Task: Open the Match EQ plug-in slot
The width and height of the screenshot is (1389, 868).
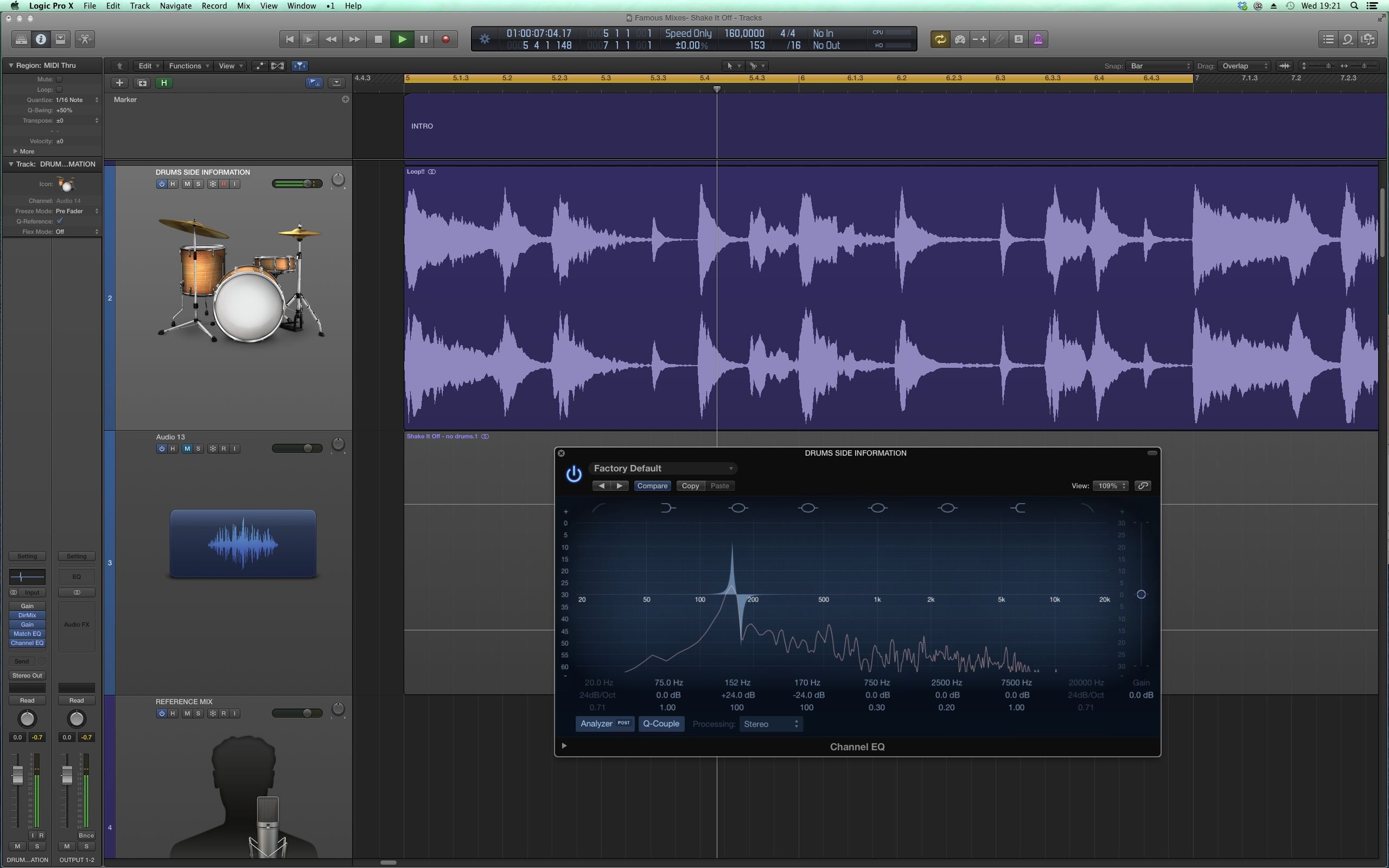Action: [27, 634]
